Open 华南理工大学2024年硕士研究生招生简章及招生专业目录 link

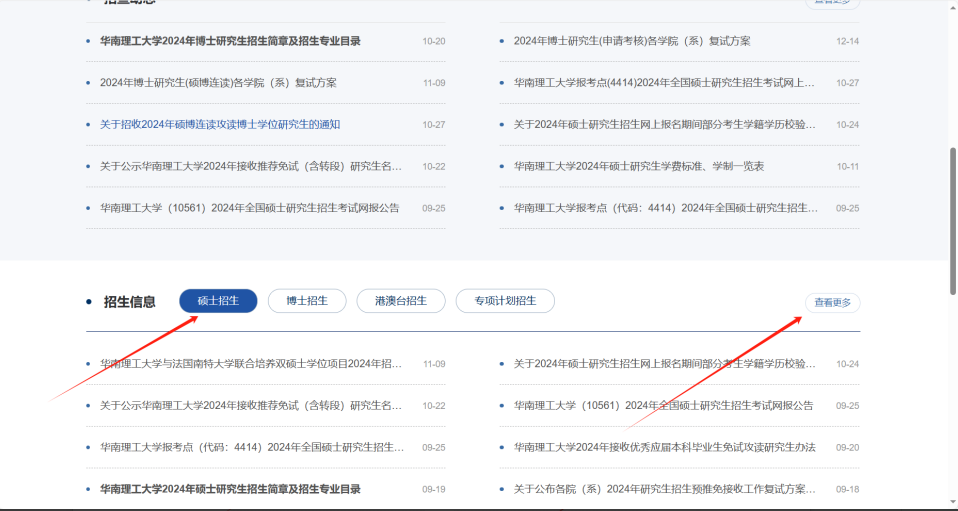[230, 489]
